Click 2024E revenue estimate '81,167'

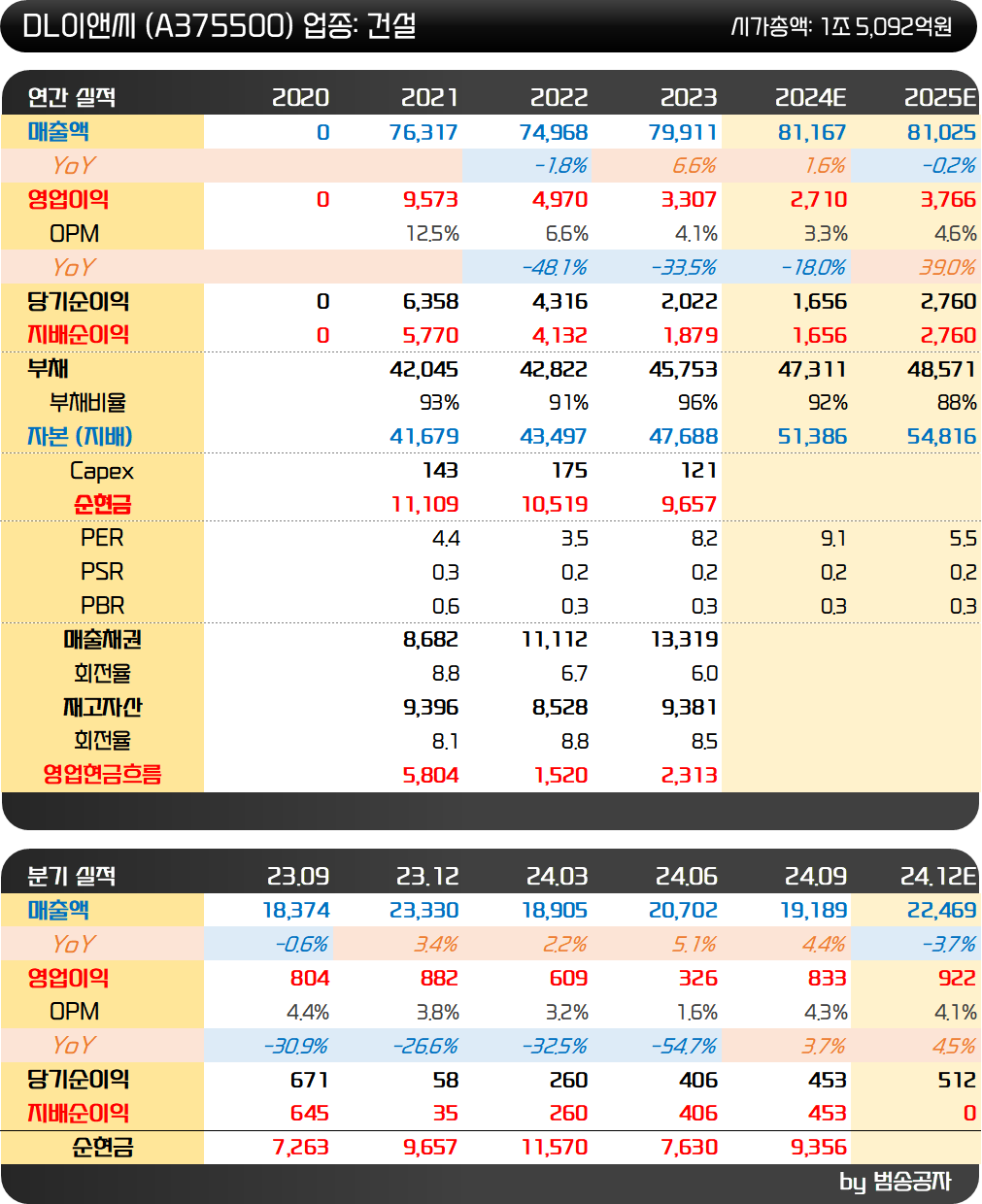pos(812,132)
